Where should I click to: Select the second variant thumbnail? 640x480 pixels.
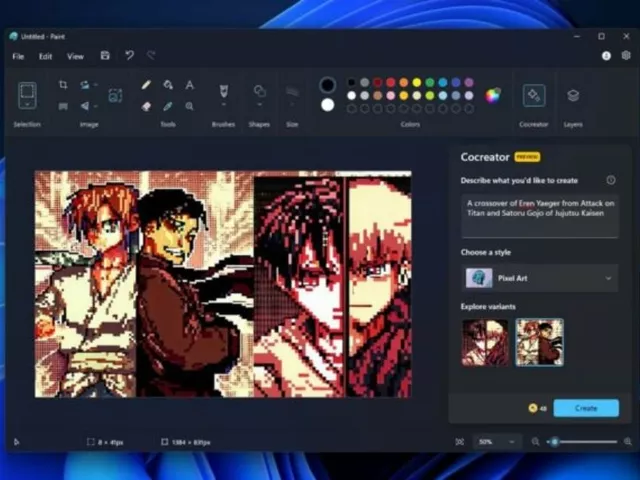[539, 342]
